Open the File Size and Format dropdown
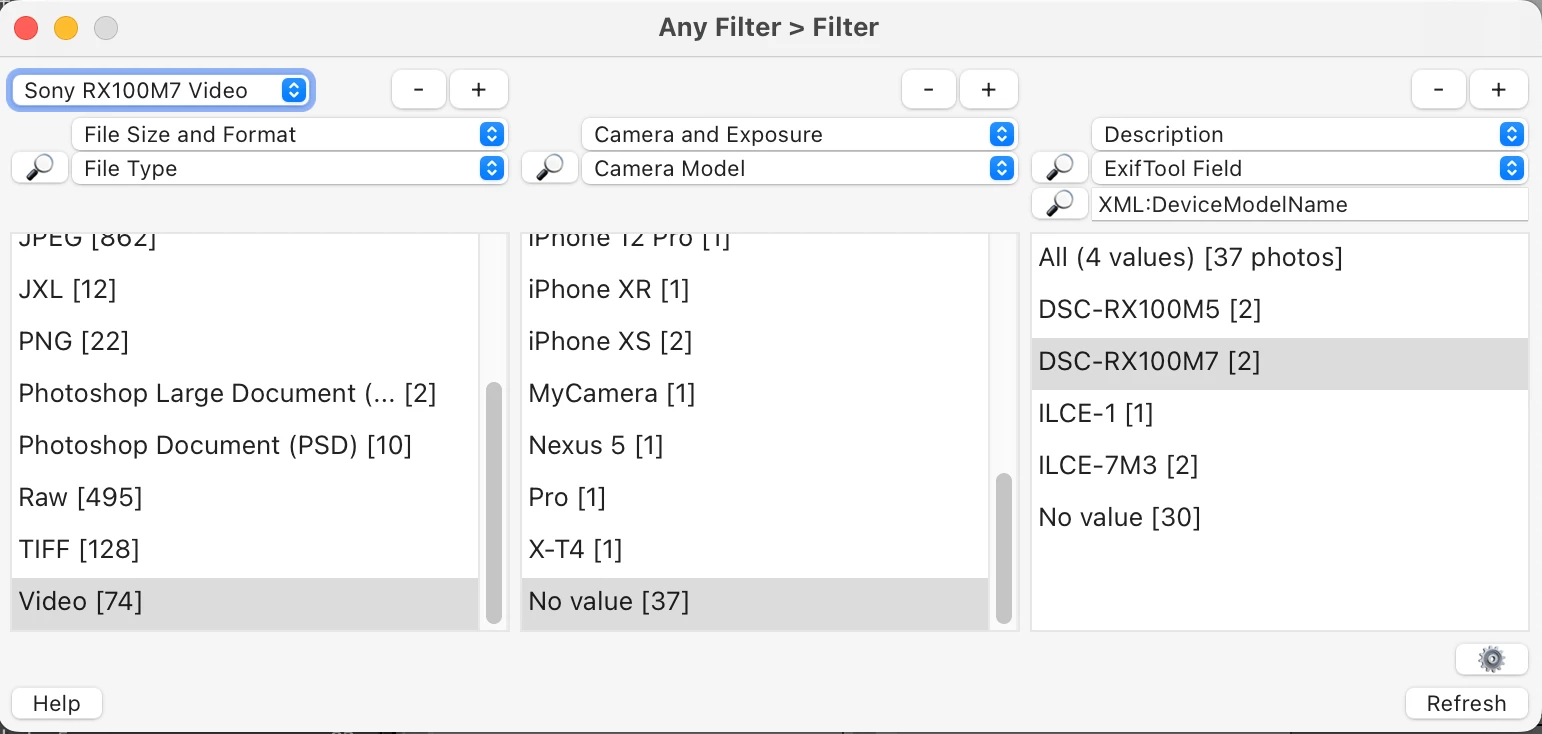Screen dimensions: 1542x734 click(x=289, y=134)
